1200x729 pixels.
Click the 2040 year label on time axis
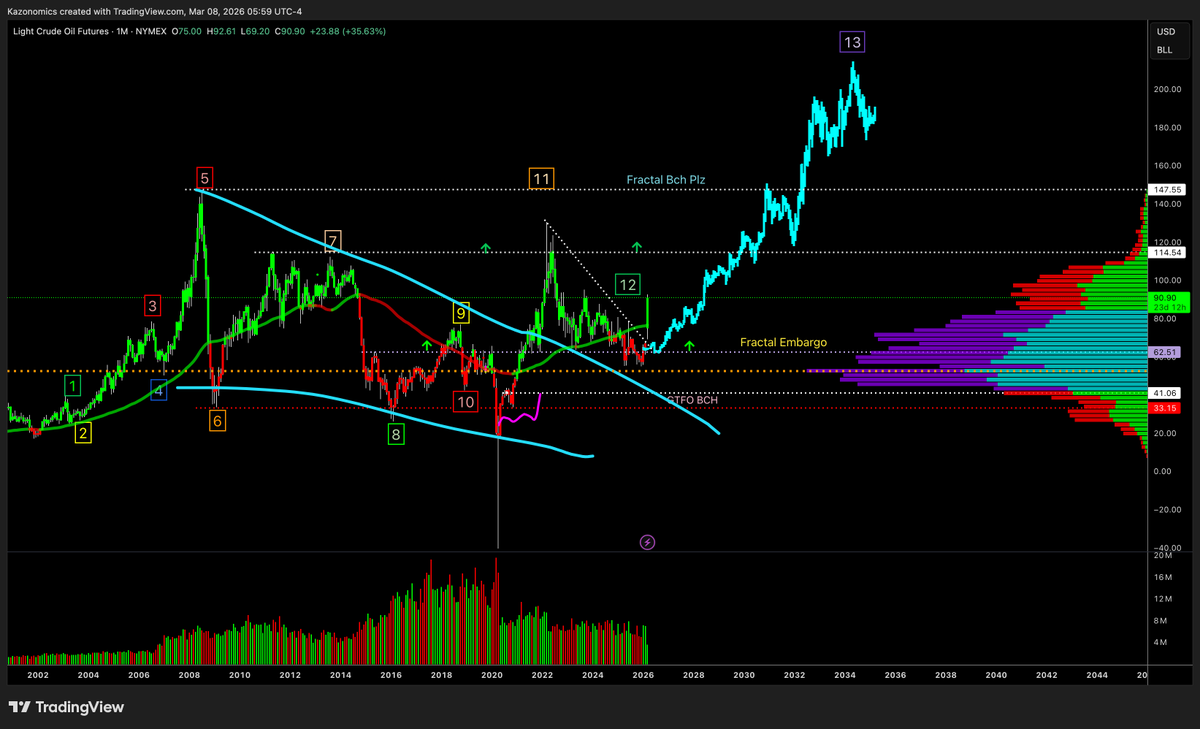pos(996,676)
